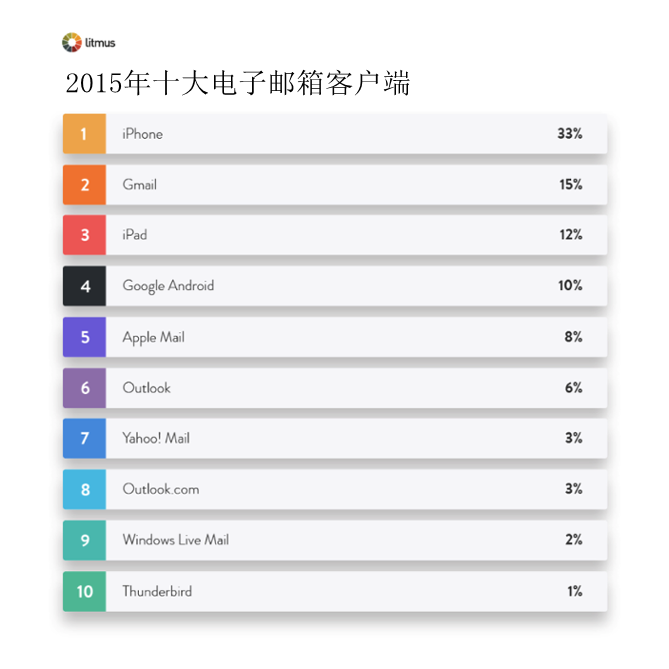Open the Google Android entry
The height and width of the screenshot is (669, 669).
pos(335,286)
